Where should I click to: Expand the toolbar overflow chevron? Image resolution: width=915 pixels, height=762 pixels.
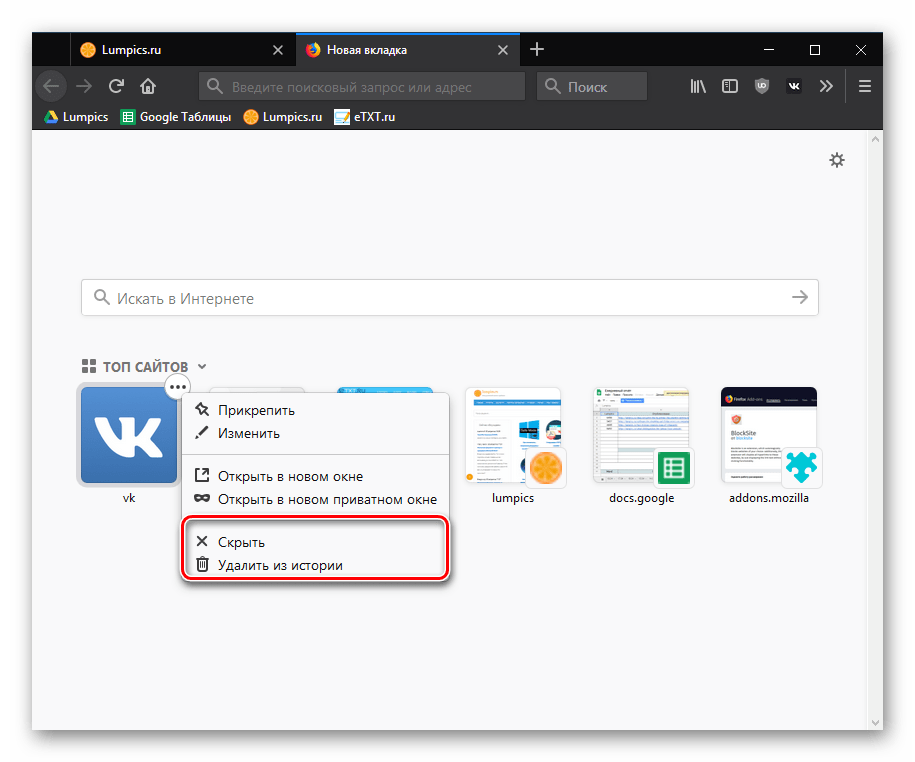coord(826,86)
